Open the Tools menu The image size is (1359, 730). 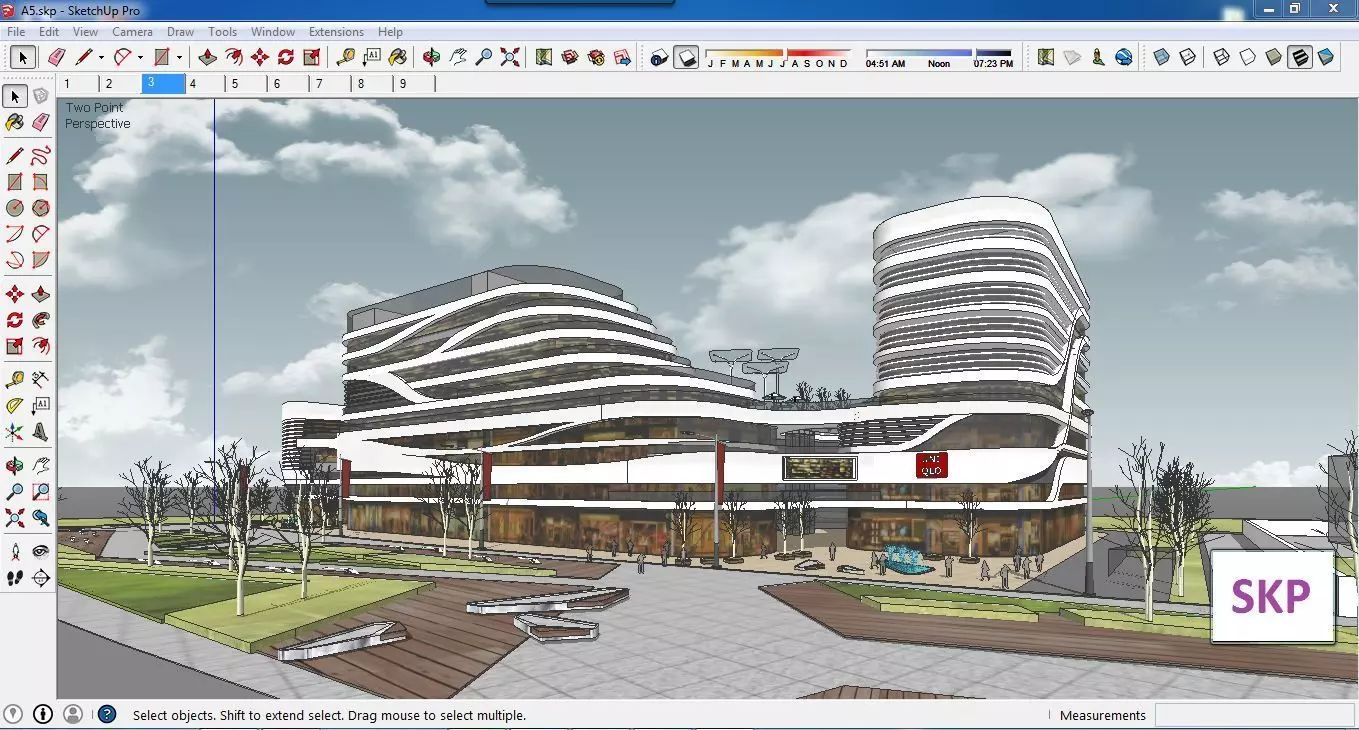222,32
